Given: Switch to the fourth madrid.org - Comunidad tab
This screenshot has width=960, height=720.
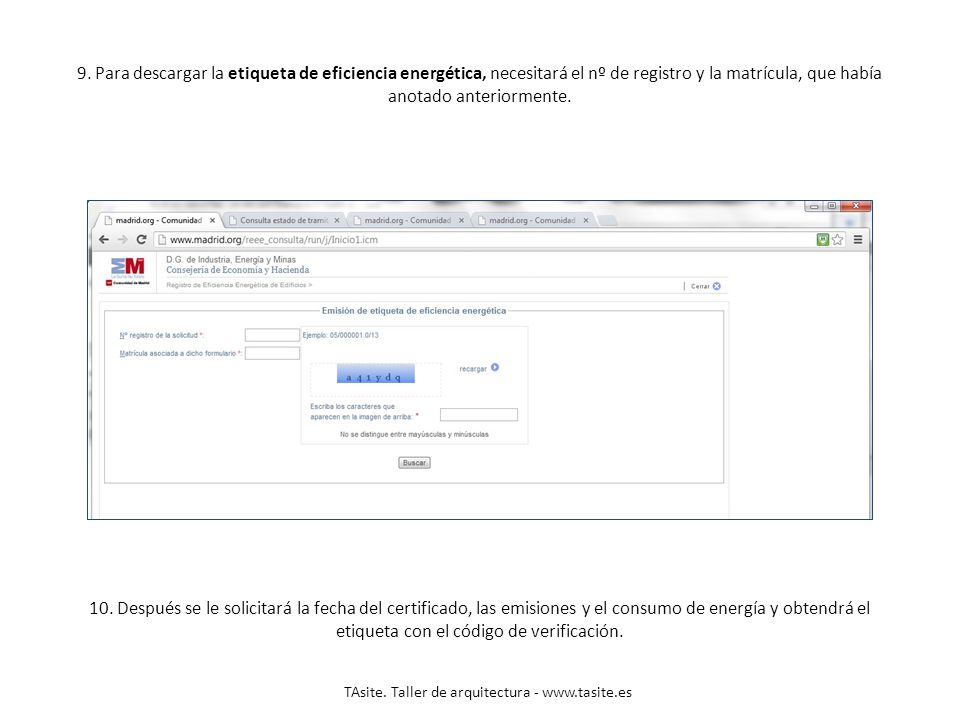Looking at the screenshot, I should pyautogui.click(x=532, y=220).
